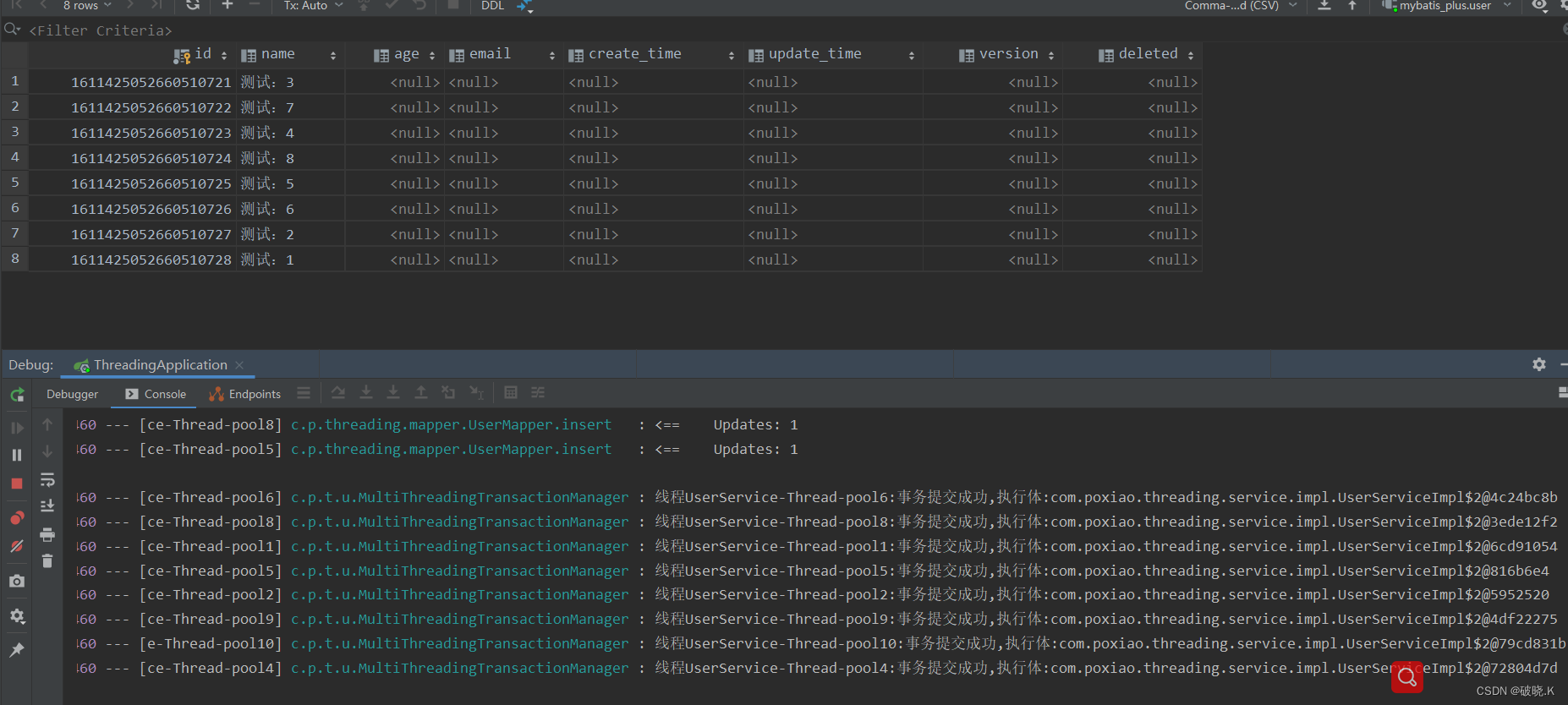Export data with the download icon
1568x705 pixels.
[x=1324, y=5]
